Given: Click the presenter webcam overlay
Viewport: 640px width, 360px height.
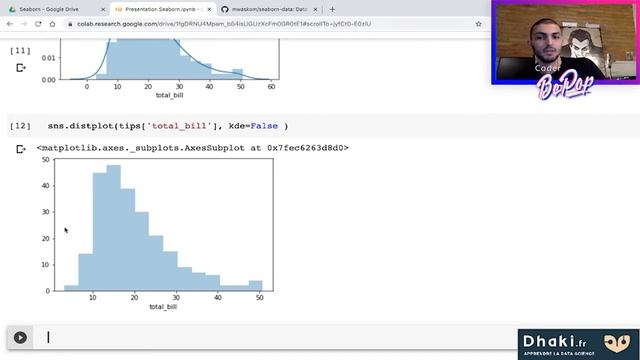Looking at the screenshot, I should coord(565,42).
